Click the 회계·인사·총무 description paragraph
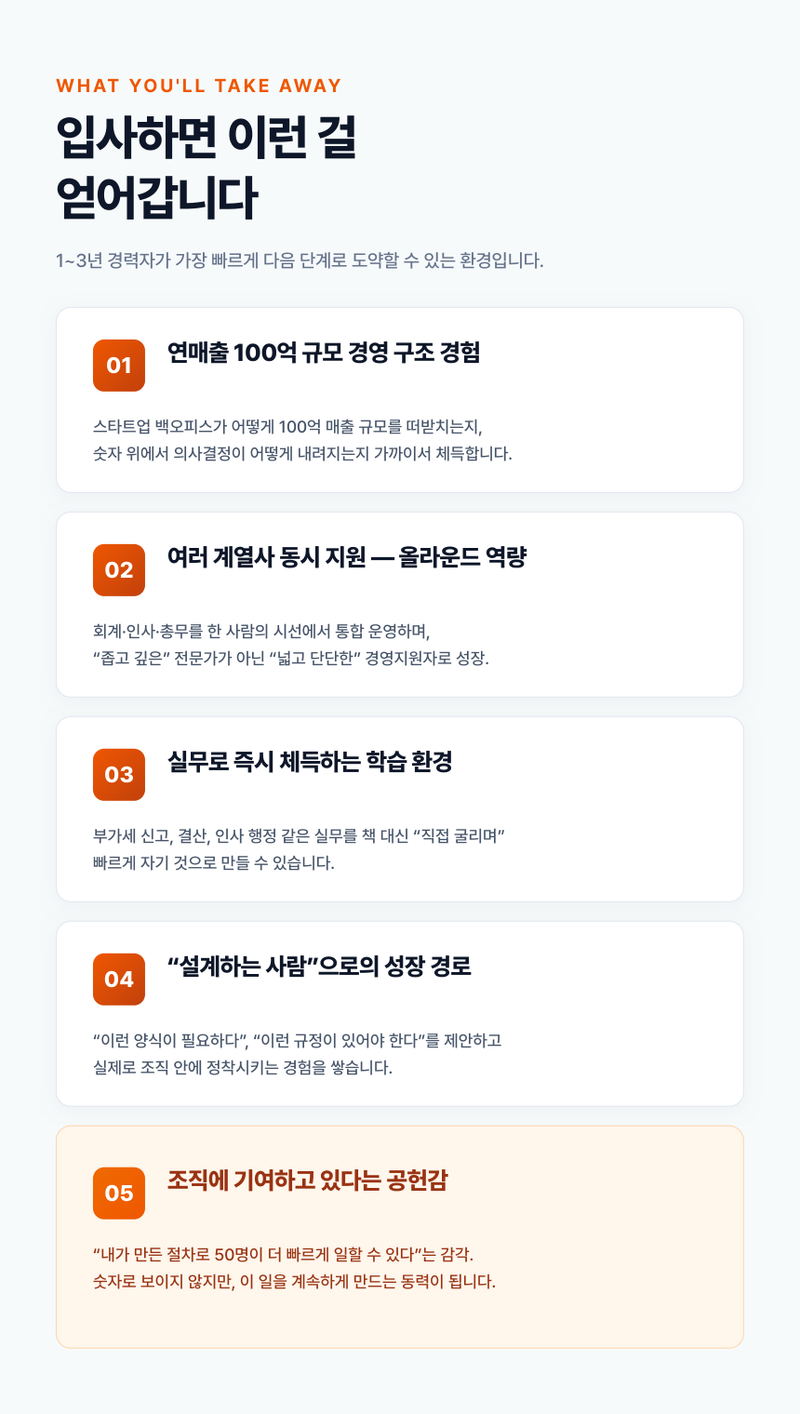 pos(291,645)
